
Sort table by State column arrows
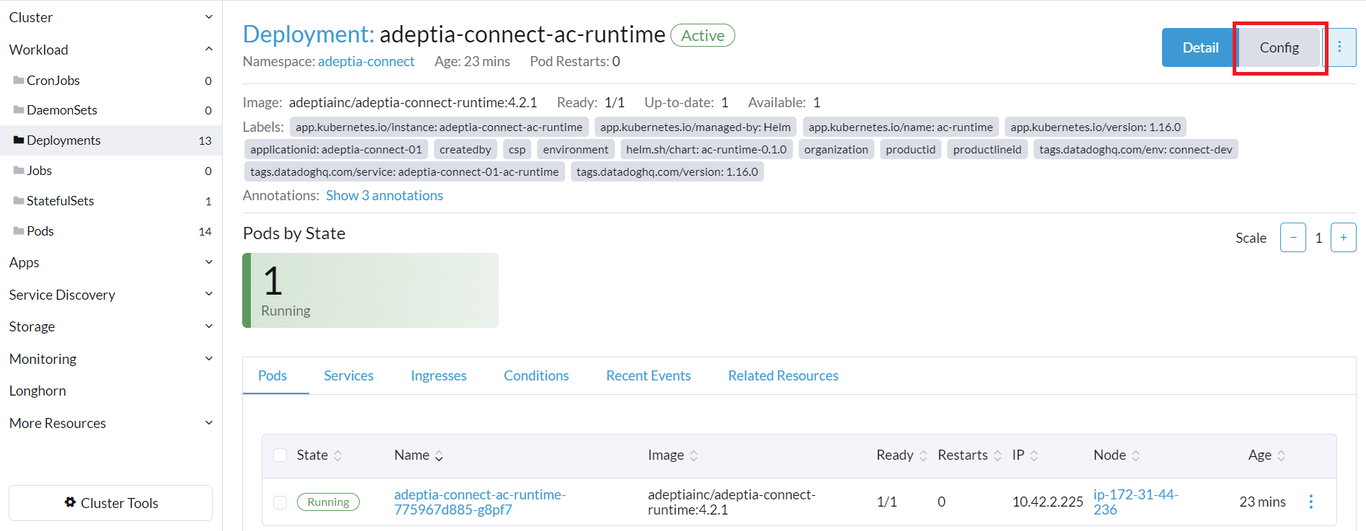point(338,455)
